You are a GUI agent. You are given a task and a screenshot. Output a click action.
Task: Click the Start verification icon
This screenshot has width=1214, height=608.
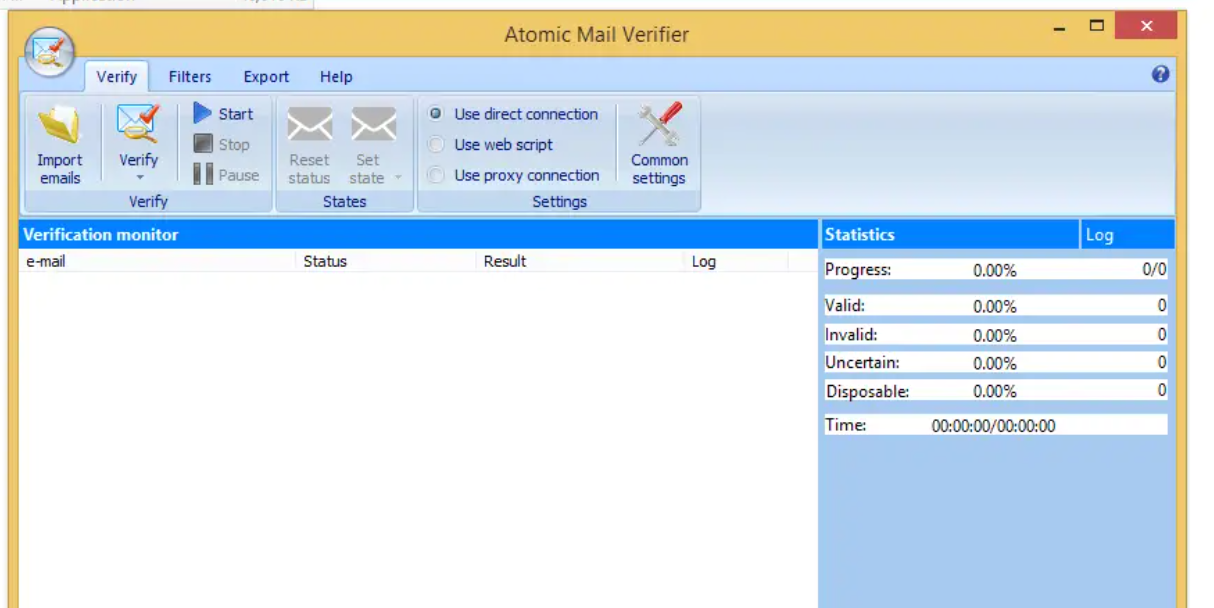click(x=204, y=113)
